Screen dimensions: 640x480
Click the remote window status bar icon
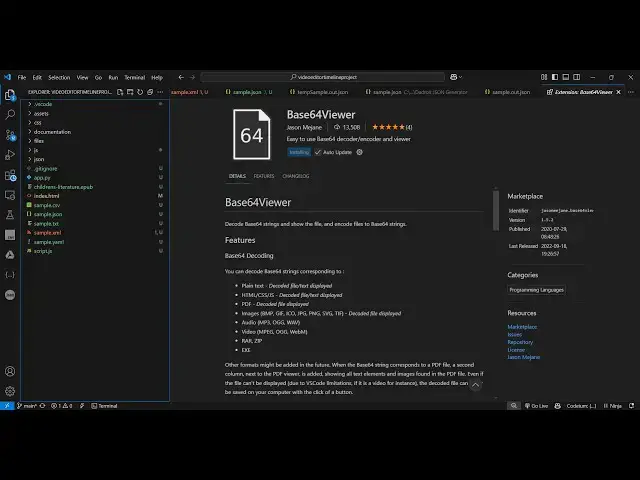click(7, 406)
